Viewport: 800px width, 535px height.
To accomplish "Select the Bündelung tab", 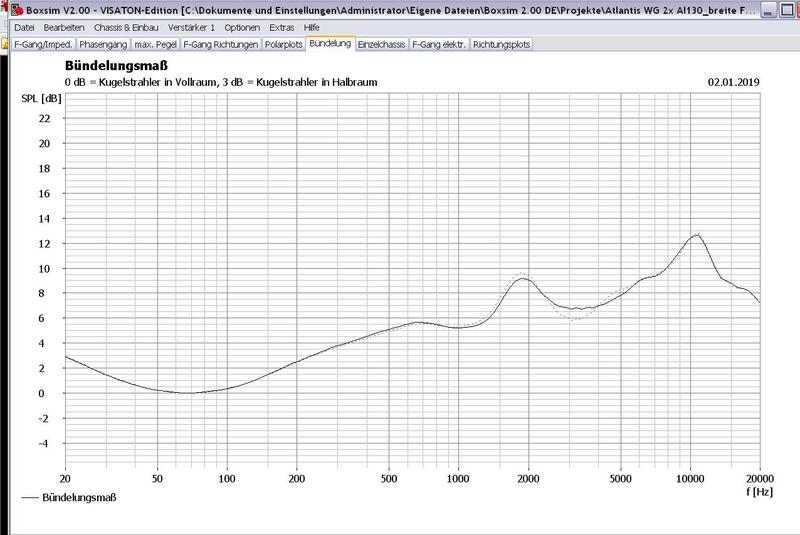I will click(x=330, y=44).
